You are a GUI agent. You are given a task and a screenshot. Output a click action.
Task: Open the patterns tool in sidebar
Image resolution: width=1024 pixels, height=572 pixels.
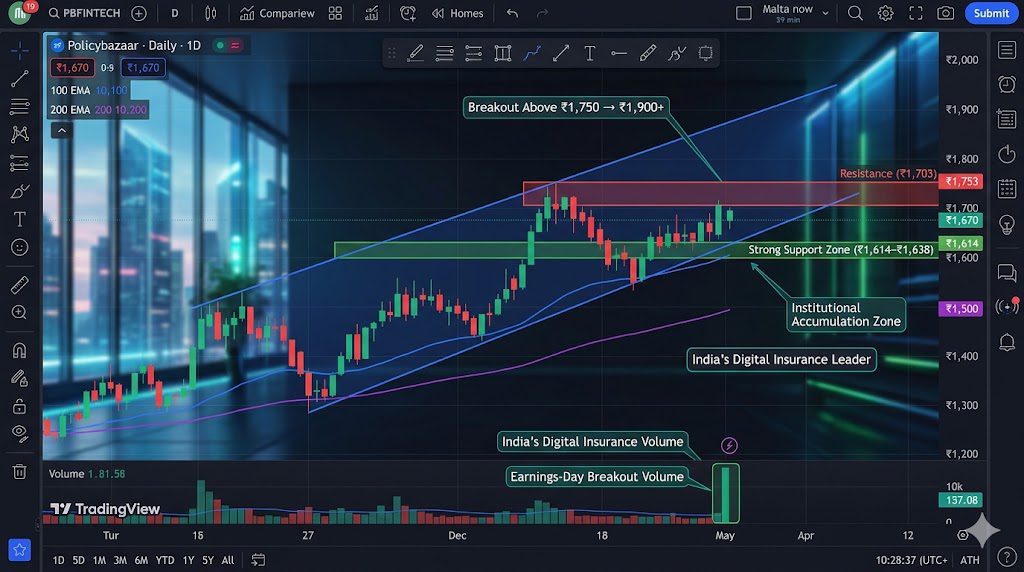coord(20,134)
